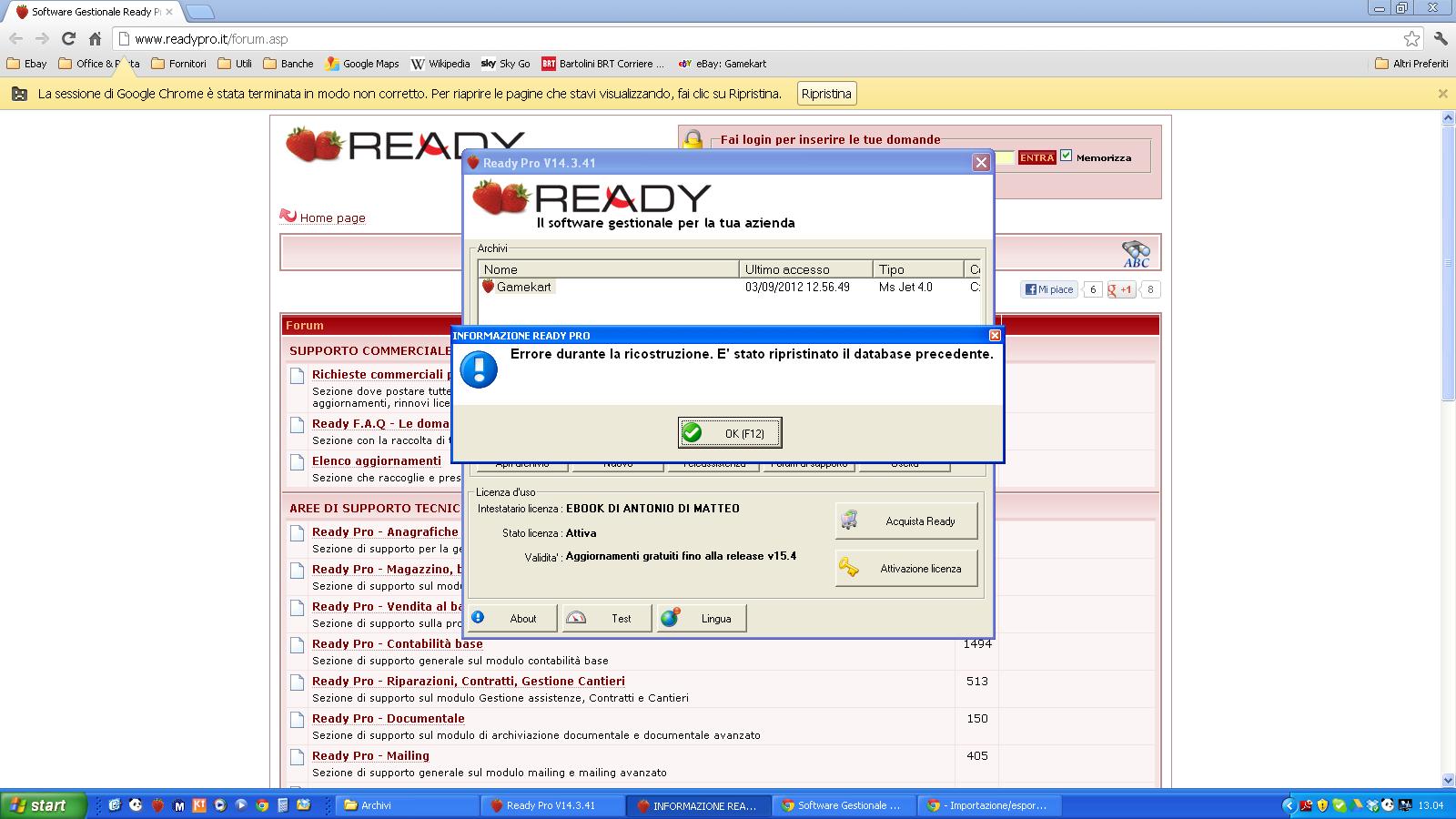Switch to Ready Pro V14.3.41 taskbar button
This screenshot has width=1456, height=819.
tap(553, 805)
